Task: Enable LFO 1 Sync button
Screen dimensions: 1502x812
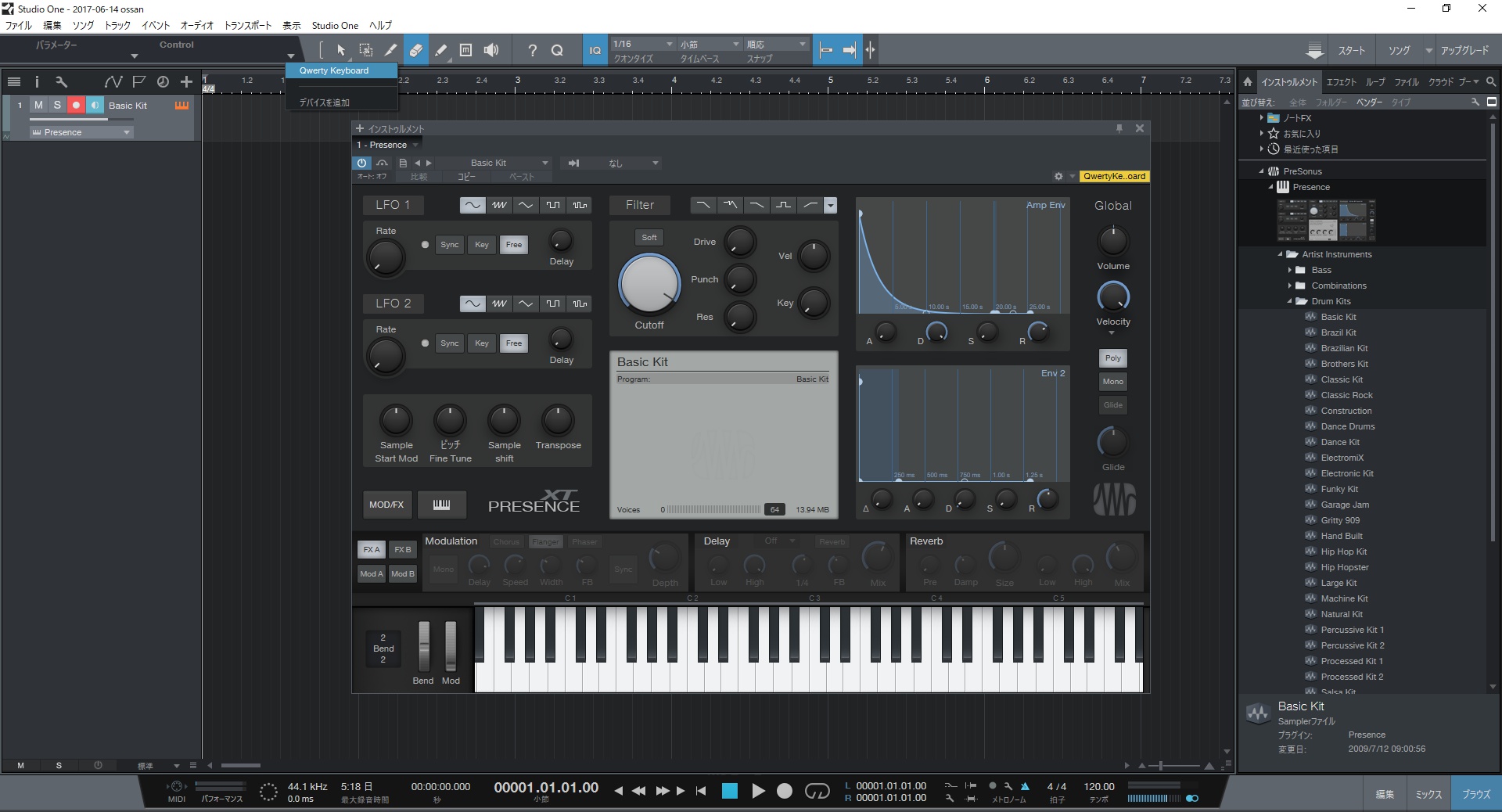Action: tap(450, 245)
